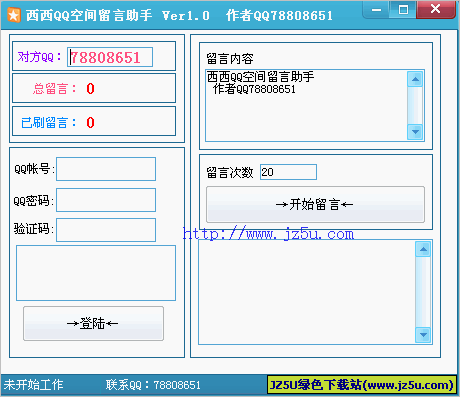Click the maximize window button

(403, 9)
